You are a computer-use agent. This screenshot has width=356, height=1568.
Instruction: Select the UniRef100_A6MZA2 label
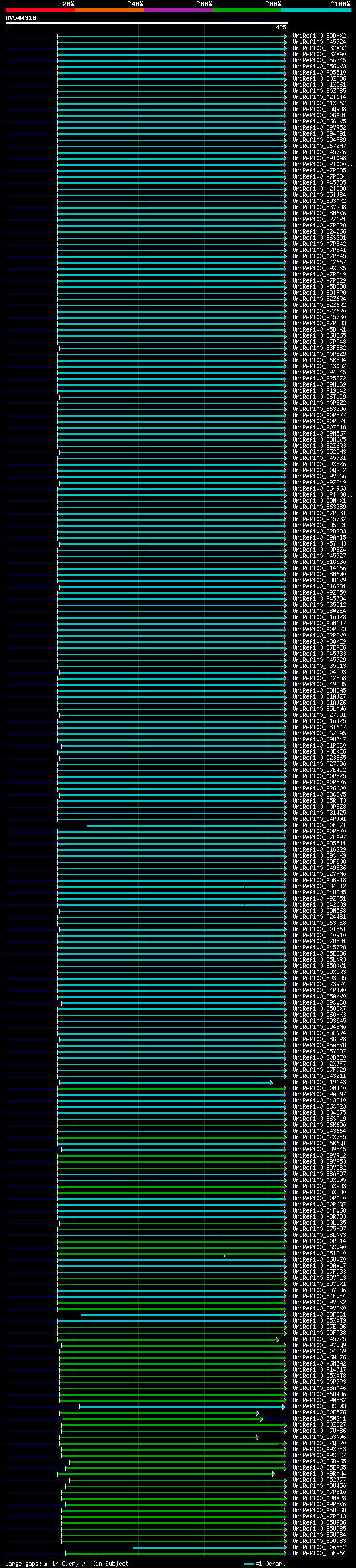click(319, 1364)
